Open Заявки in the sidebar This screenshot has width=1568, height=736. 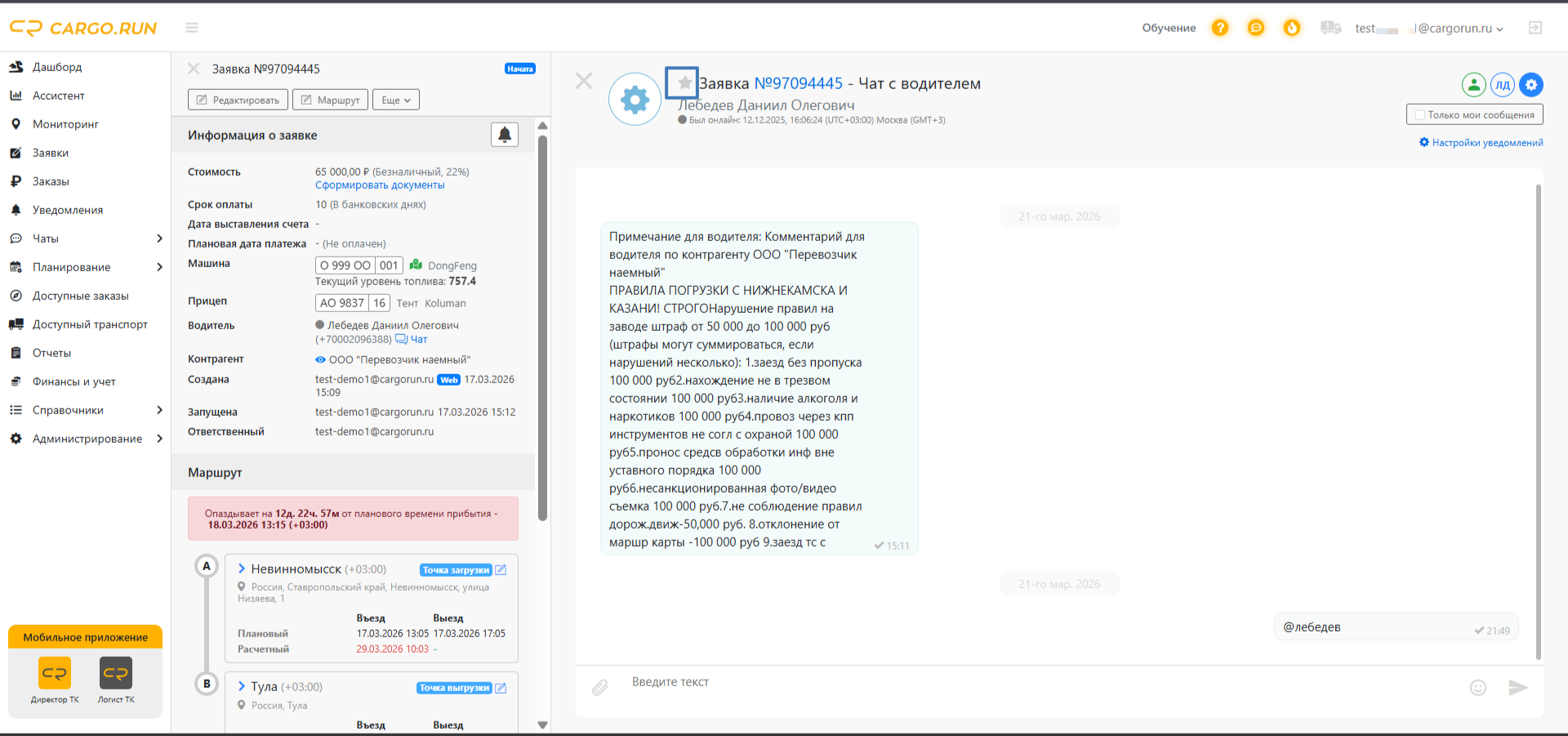click(51, 153)
